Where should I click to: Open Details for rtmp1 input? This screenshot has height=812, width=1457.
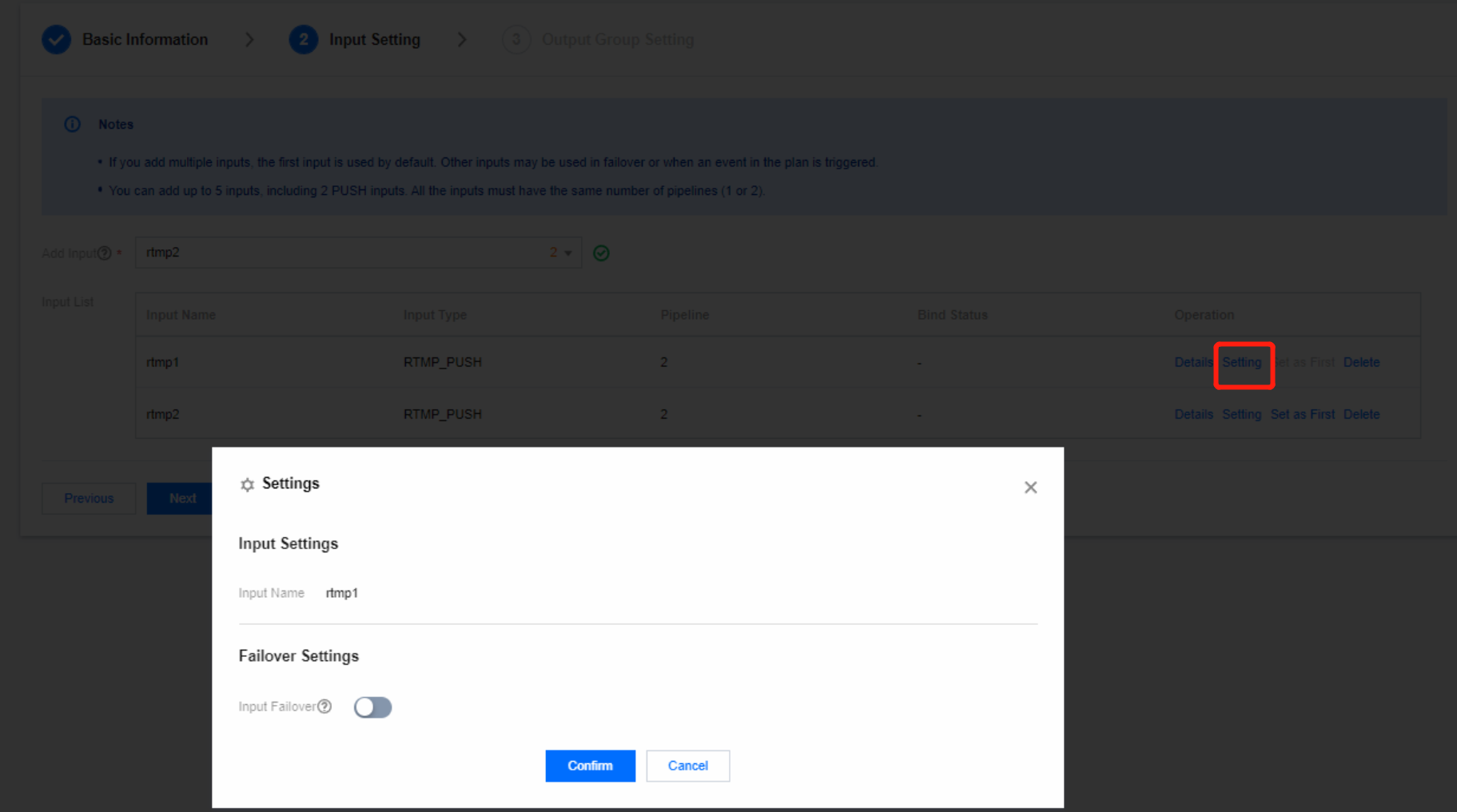click(x=1192, y=362)
